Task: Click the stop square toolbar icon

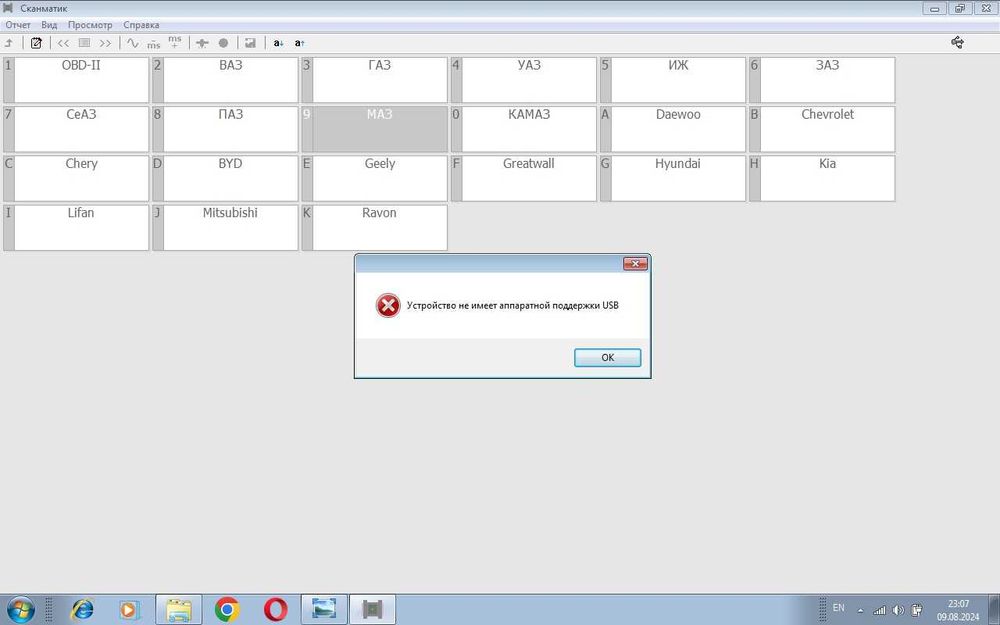Action: [84, 43]
